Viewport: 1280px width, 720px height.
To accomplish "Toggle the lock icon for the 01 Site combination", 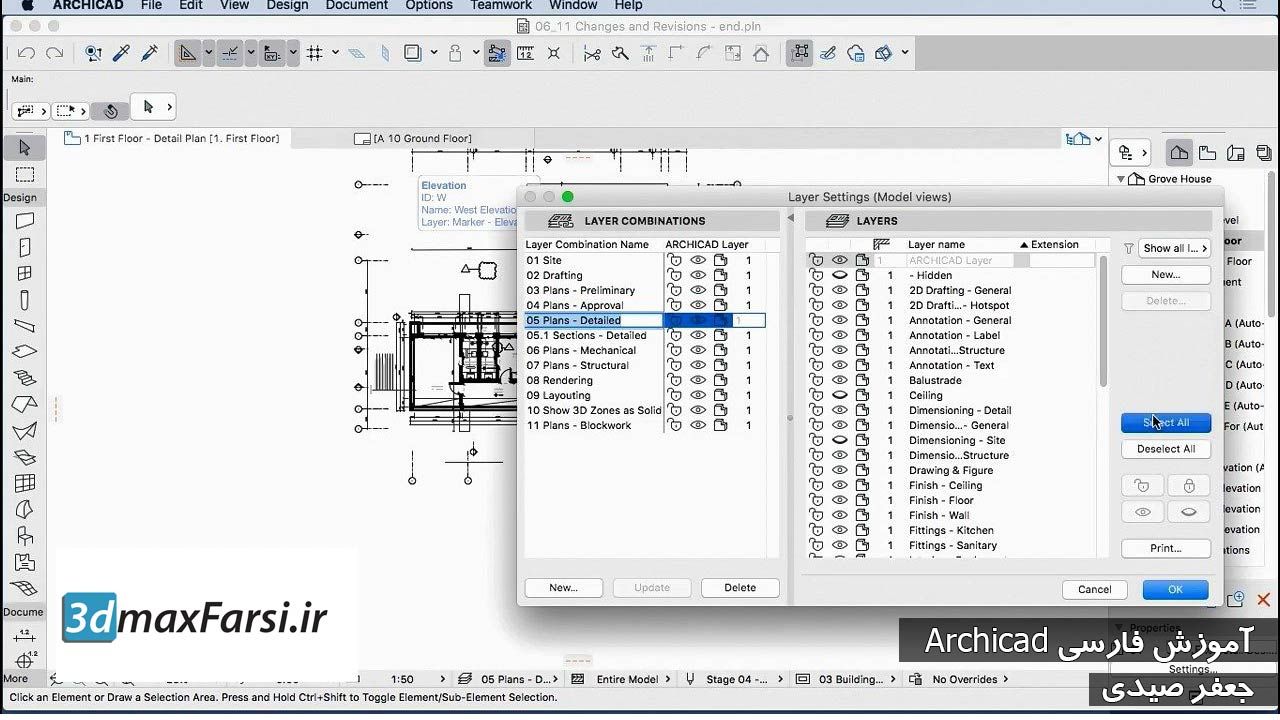I will pos(675,261).
